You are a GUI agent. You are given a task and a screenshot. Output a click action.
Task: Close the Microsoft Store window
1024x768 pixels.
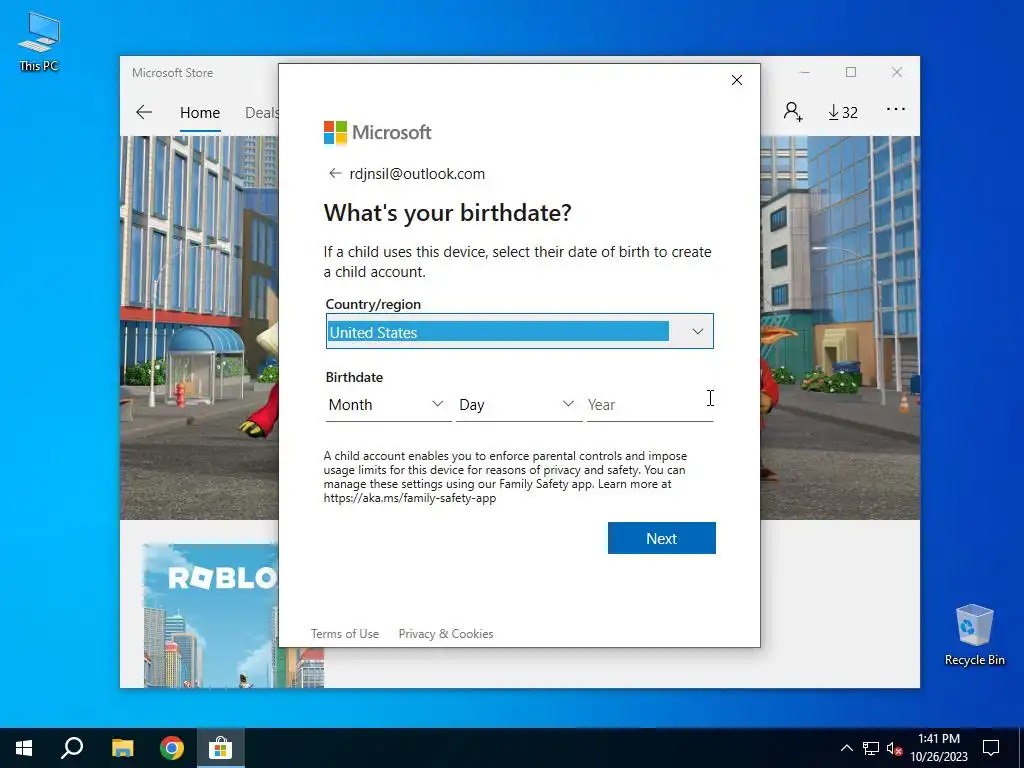[x=897, y=72]
